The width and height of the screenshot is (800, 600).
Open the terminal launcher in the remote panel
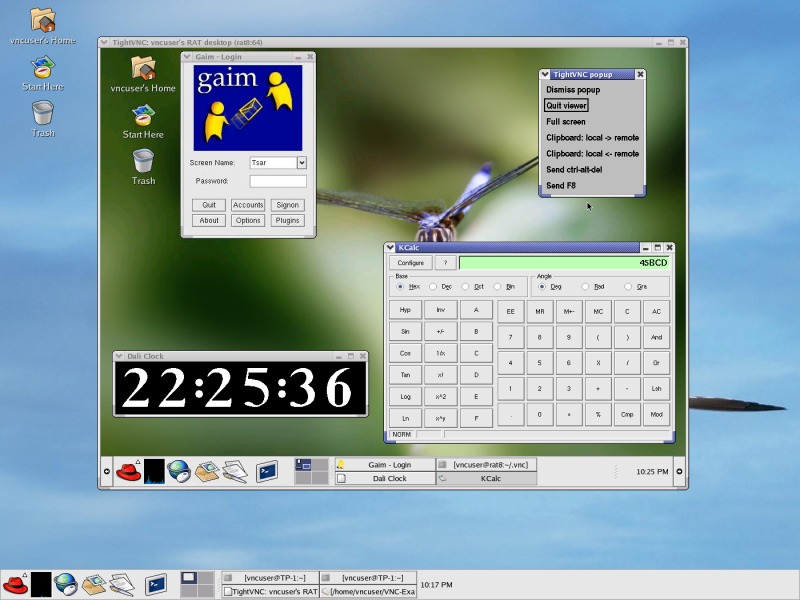[x=266, y=471]
